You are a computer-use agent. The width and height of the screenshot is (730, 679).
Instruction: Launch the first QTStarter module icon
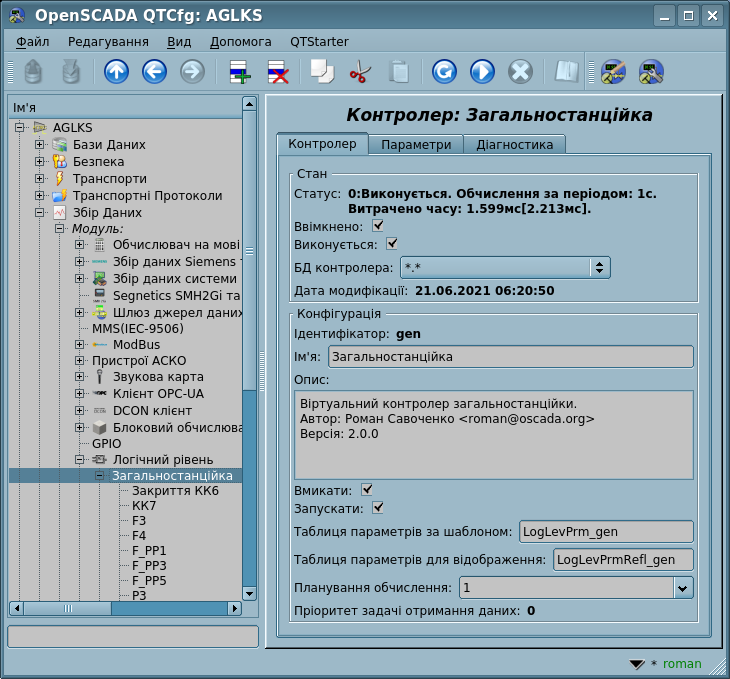pos(613,72)
